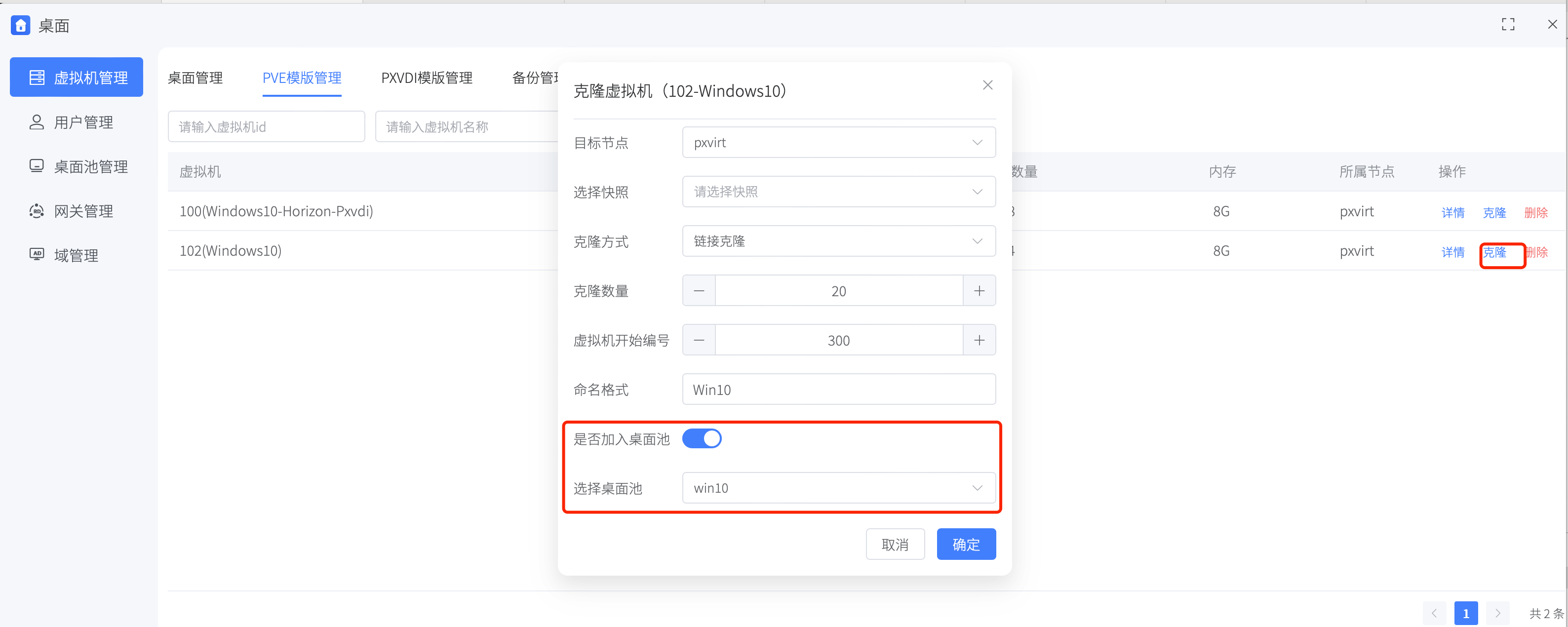Image resolution: width=1568 pixels, height=627 pixels.
Task: Select the 100(Windows10-Horizon-Pxvdi) table cell
Action: 276,211
